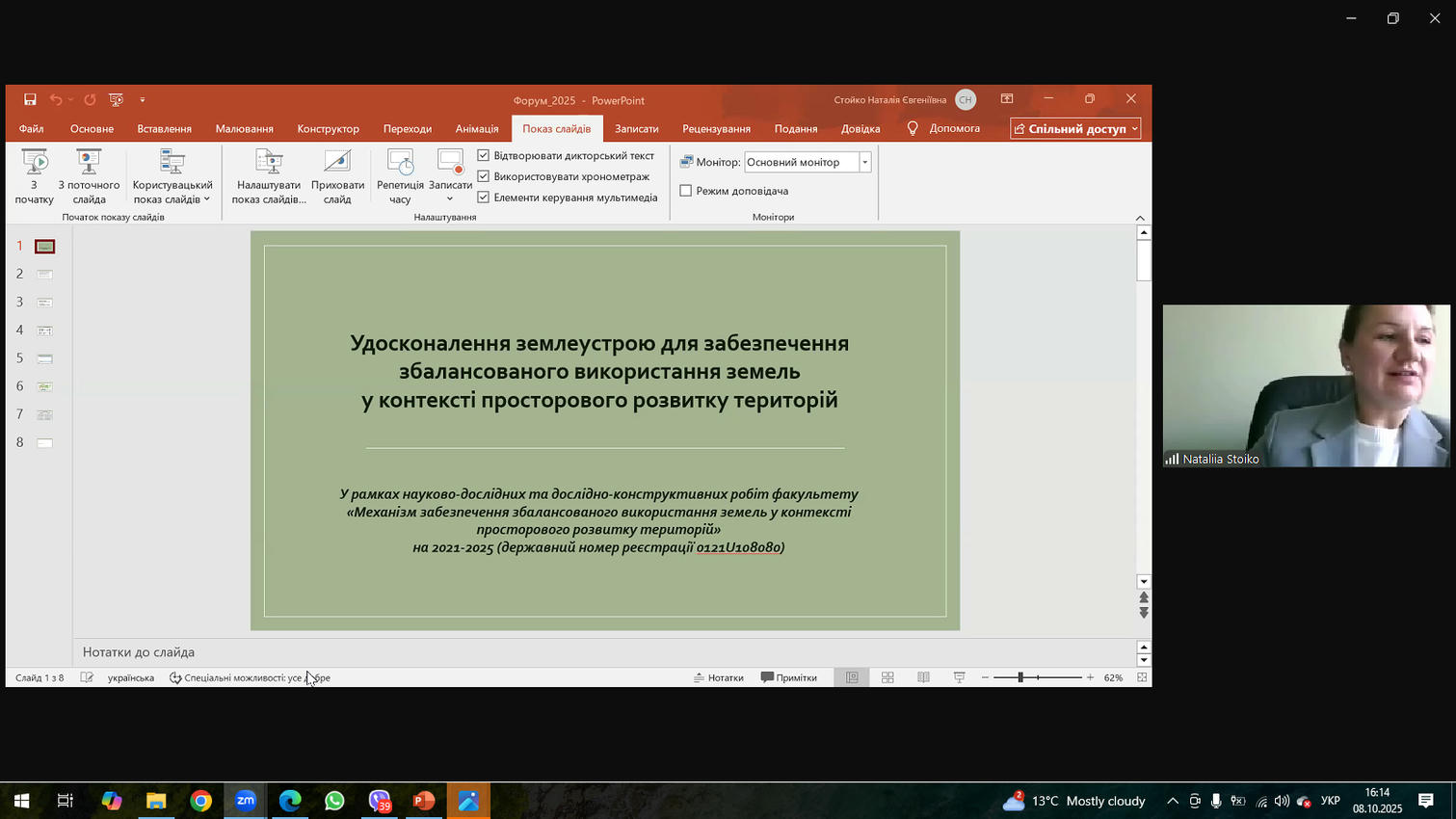Click Rehearse Timings icon
The width and height of the screenshot is (1456, 819).
400,163
